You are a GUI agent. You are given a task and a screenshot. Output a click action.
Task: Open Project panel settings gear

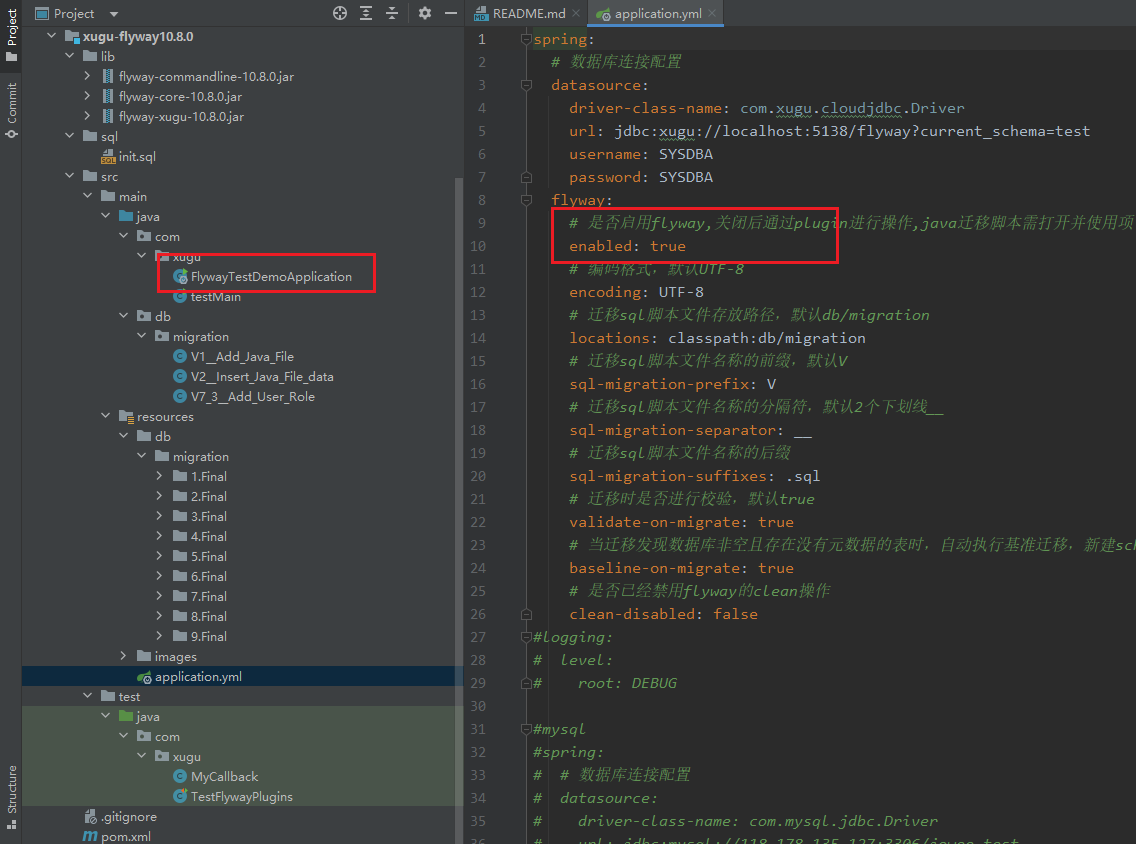click(x=425, y=13)
